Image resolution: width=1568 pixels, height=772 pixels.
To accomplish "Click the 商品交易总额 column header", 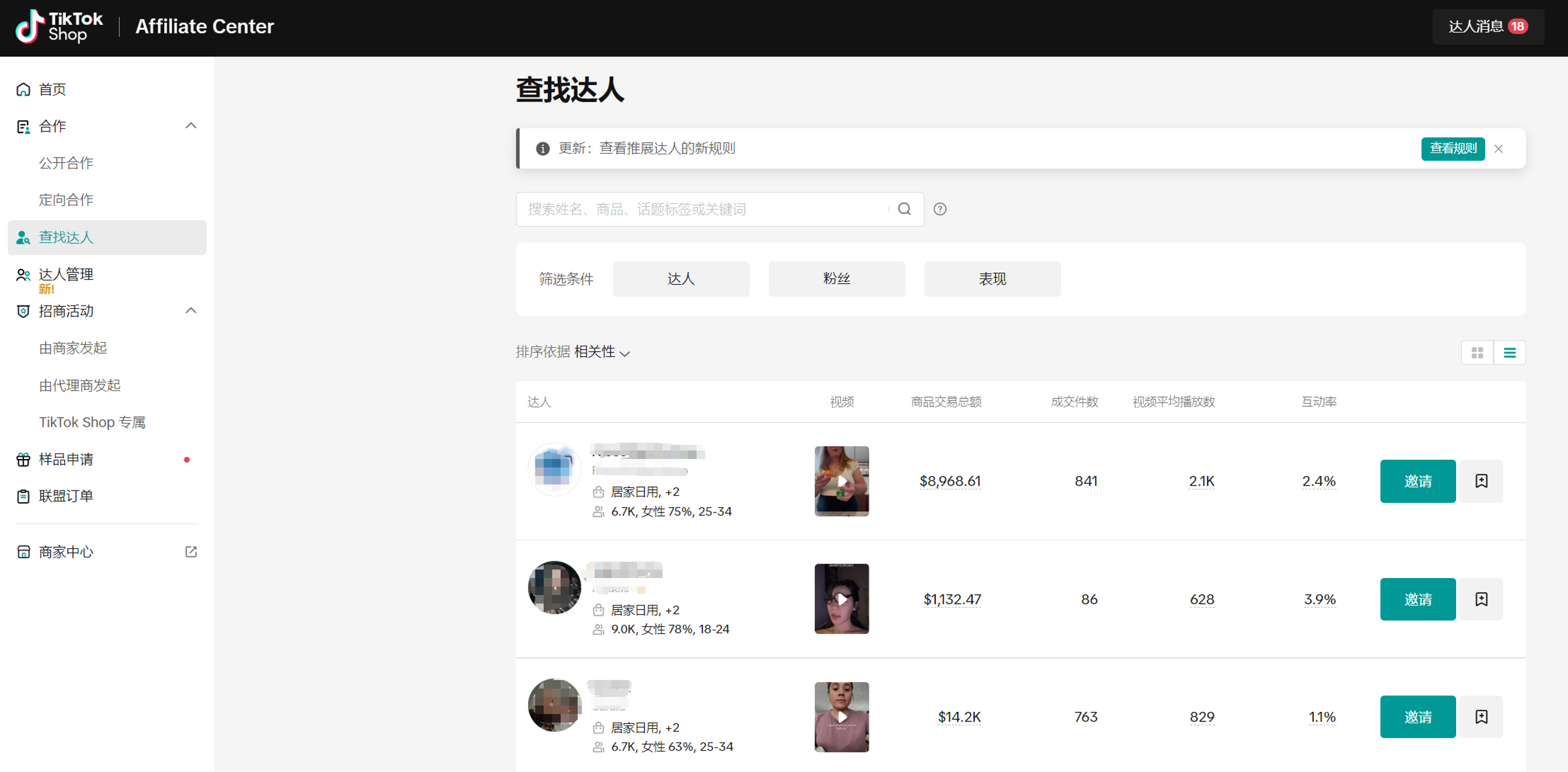I will (946, 402).
